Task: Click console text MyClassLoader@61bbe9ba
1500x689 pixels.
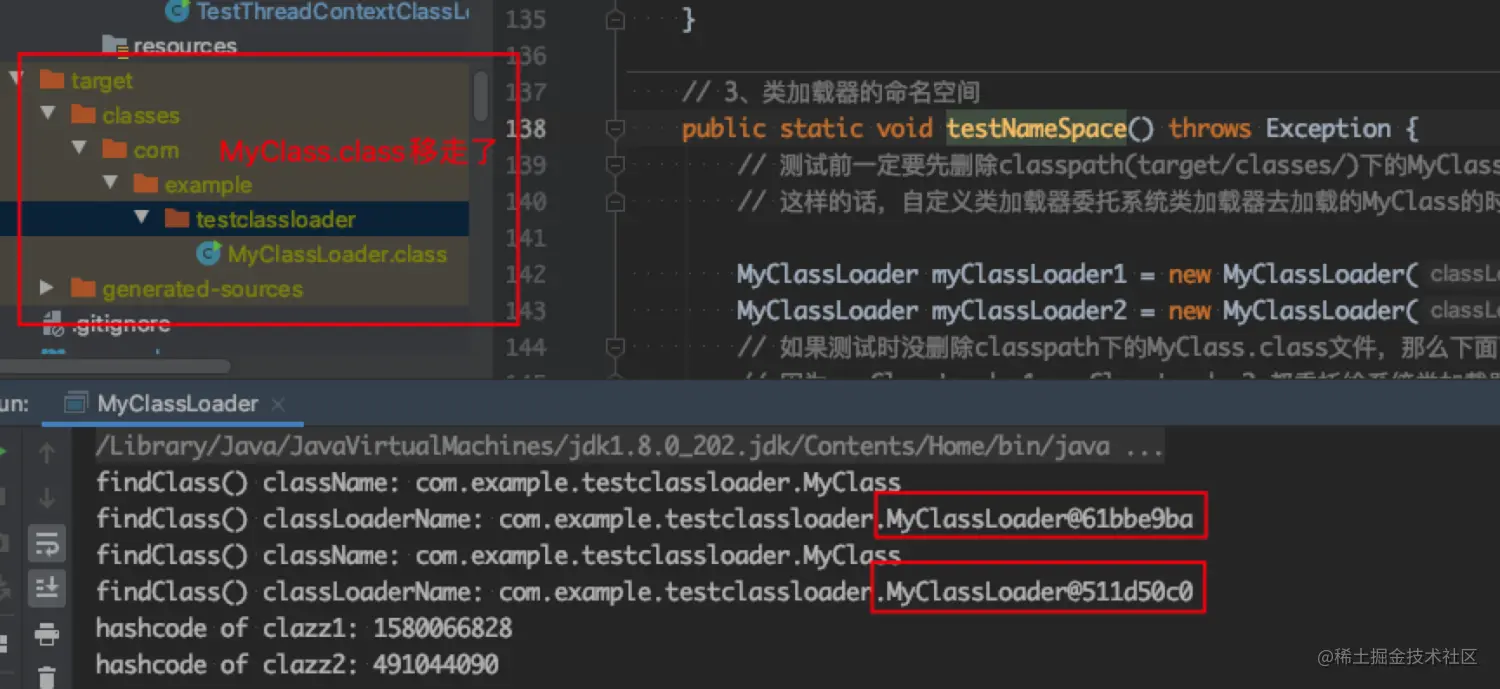Action: tap(1040, 519)
